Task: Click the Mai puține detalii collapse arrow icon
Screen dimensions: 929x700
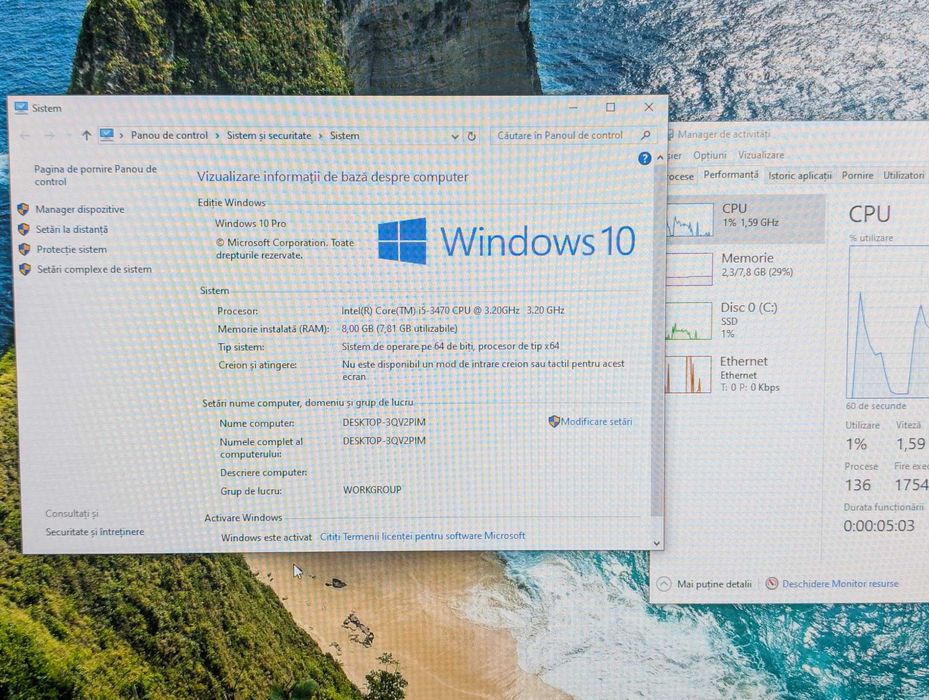Action: click(x=664, y=584)
